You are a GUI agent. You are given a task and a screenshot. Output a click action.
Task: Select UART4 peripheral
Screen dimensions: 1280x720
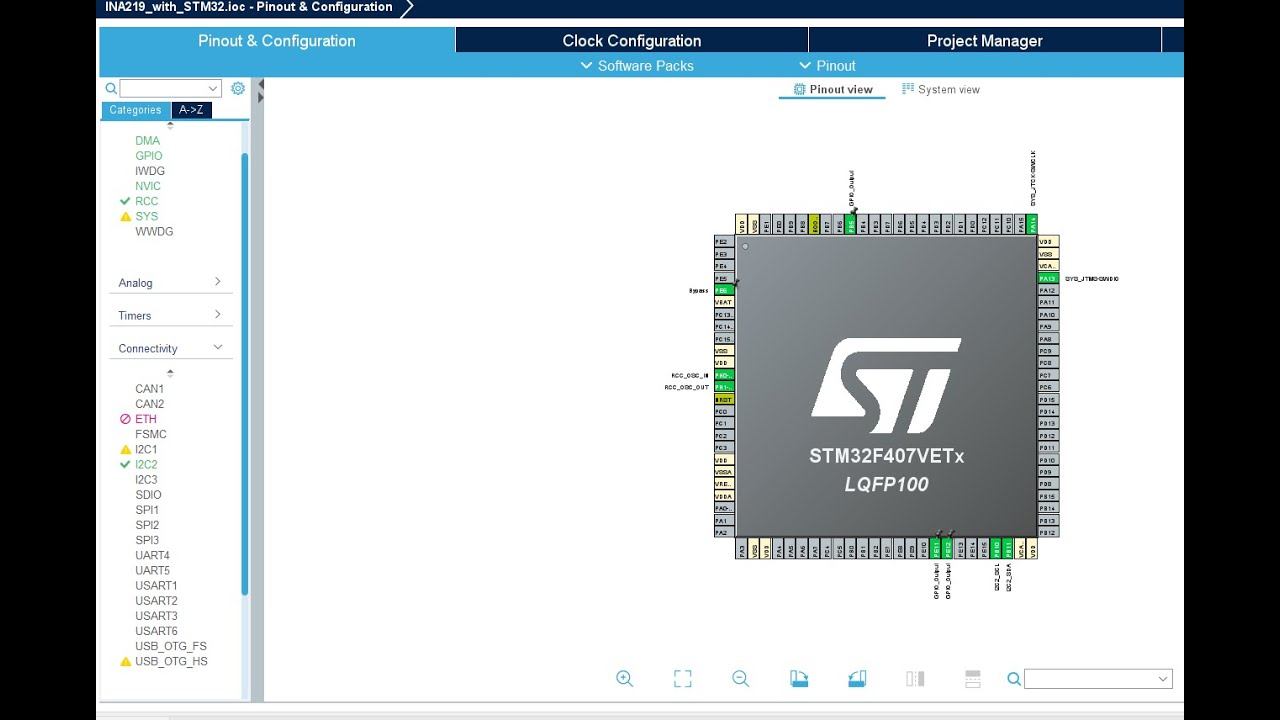click(x=152, y=556)
